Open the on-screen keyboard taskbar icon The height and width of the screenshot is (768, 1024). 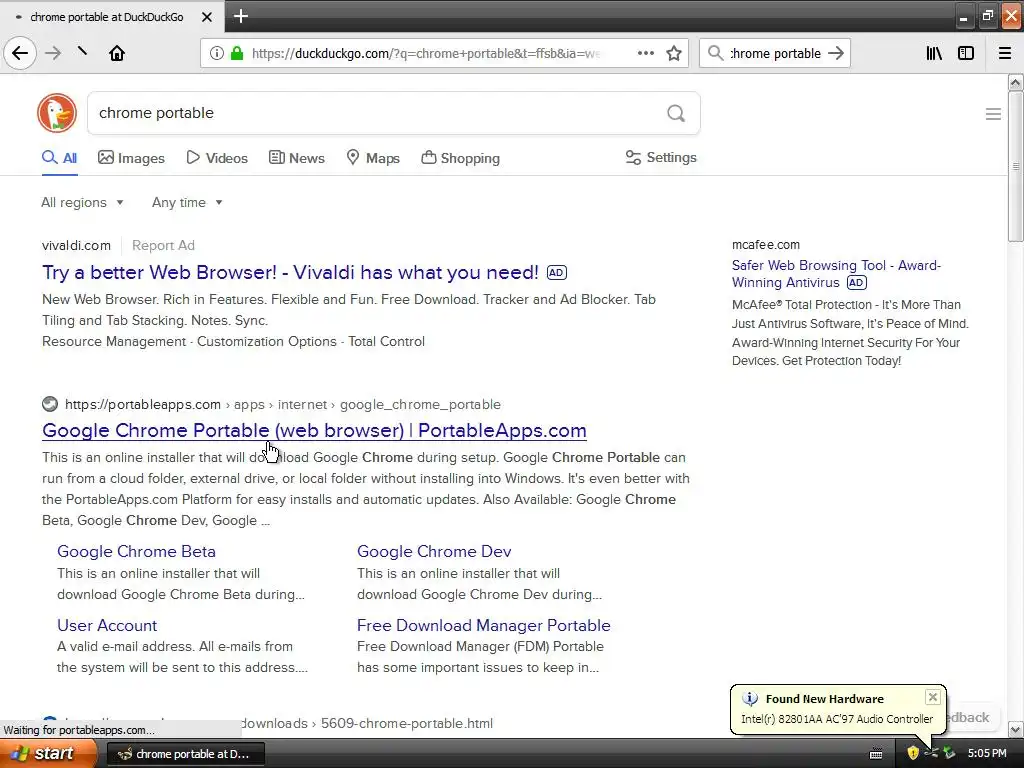876,754
